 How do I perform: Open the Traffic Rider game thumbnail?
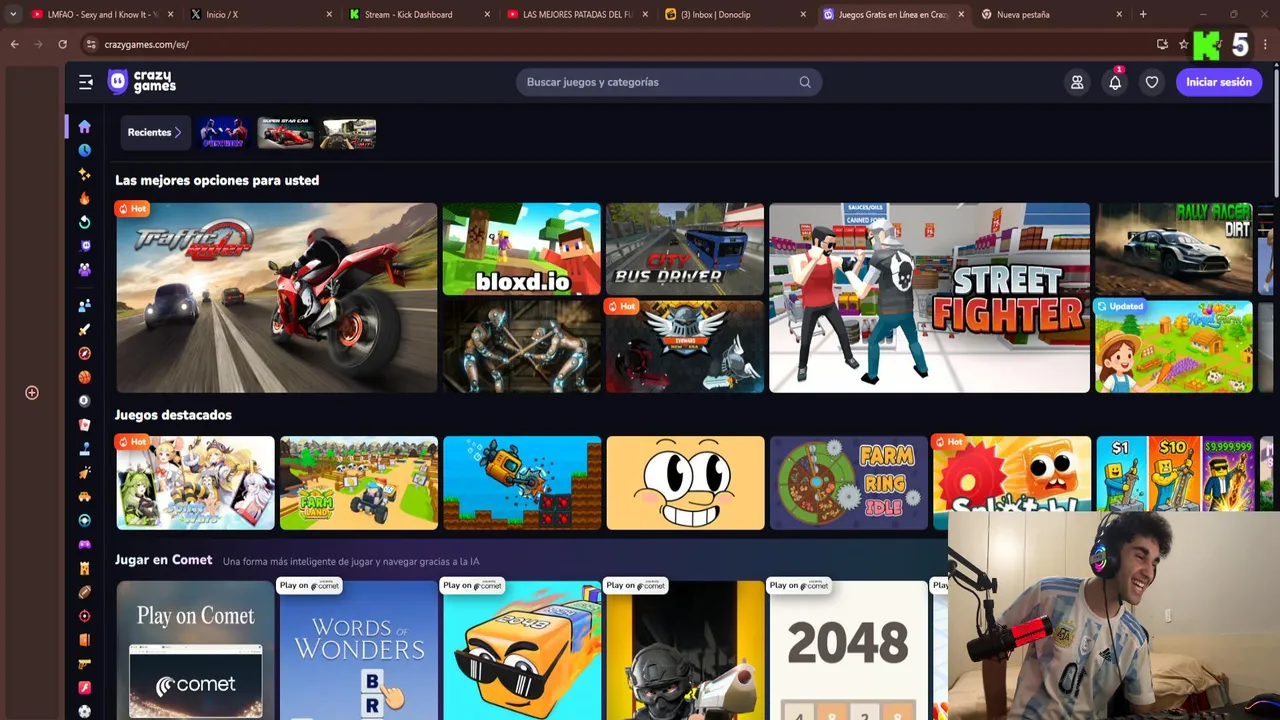[x=276, y=298]
